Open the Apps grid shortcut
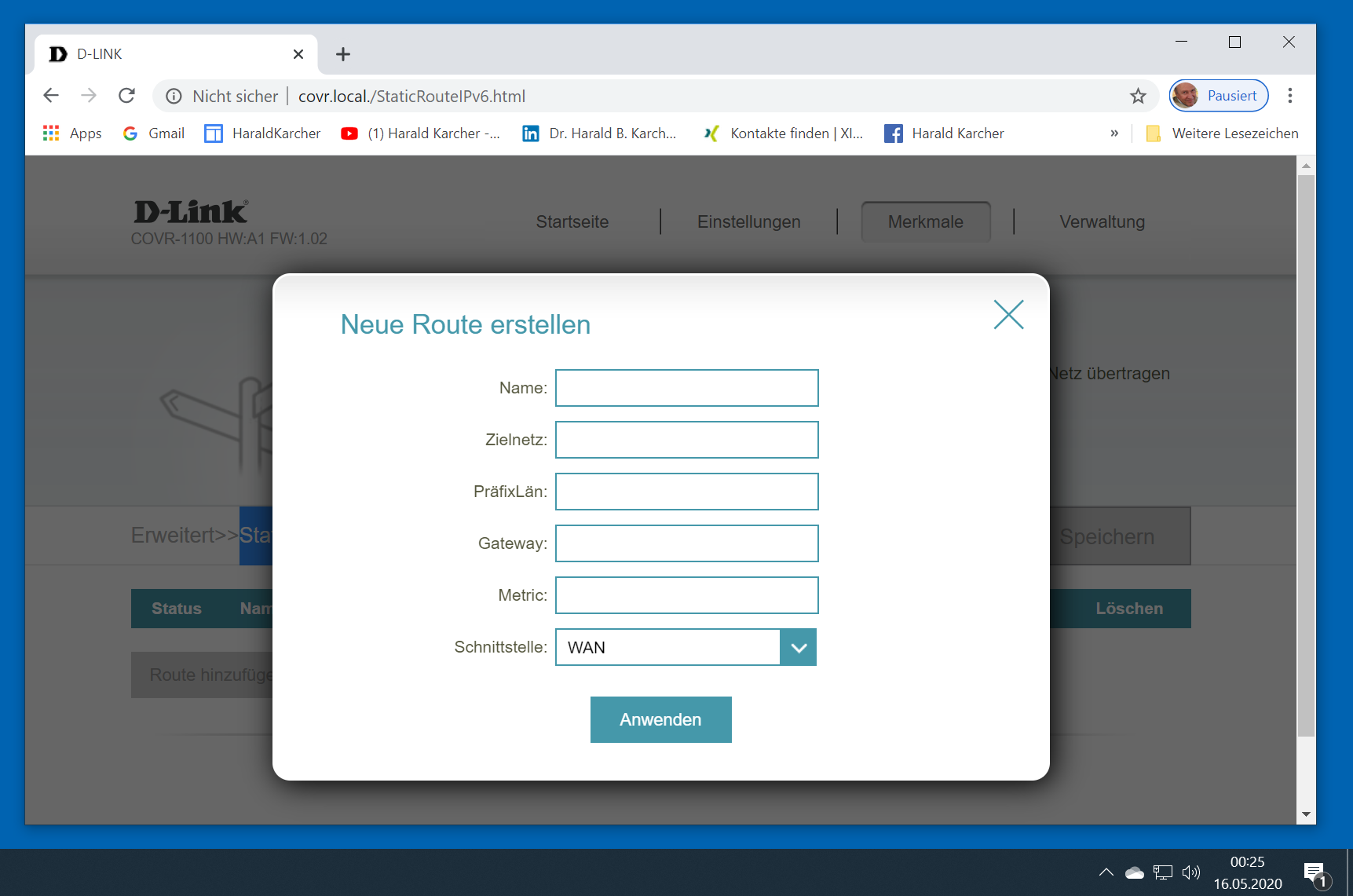The image size is (1353, 896). [72, 133]
